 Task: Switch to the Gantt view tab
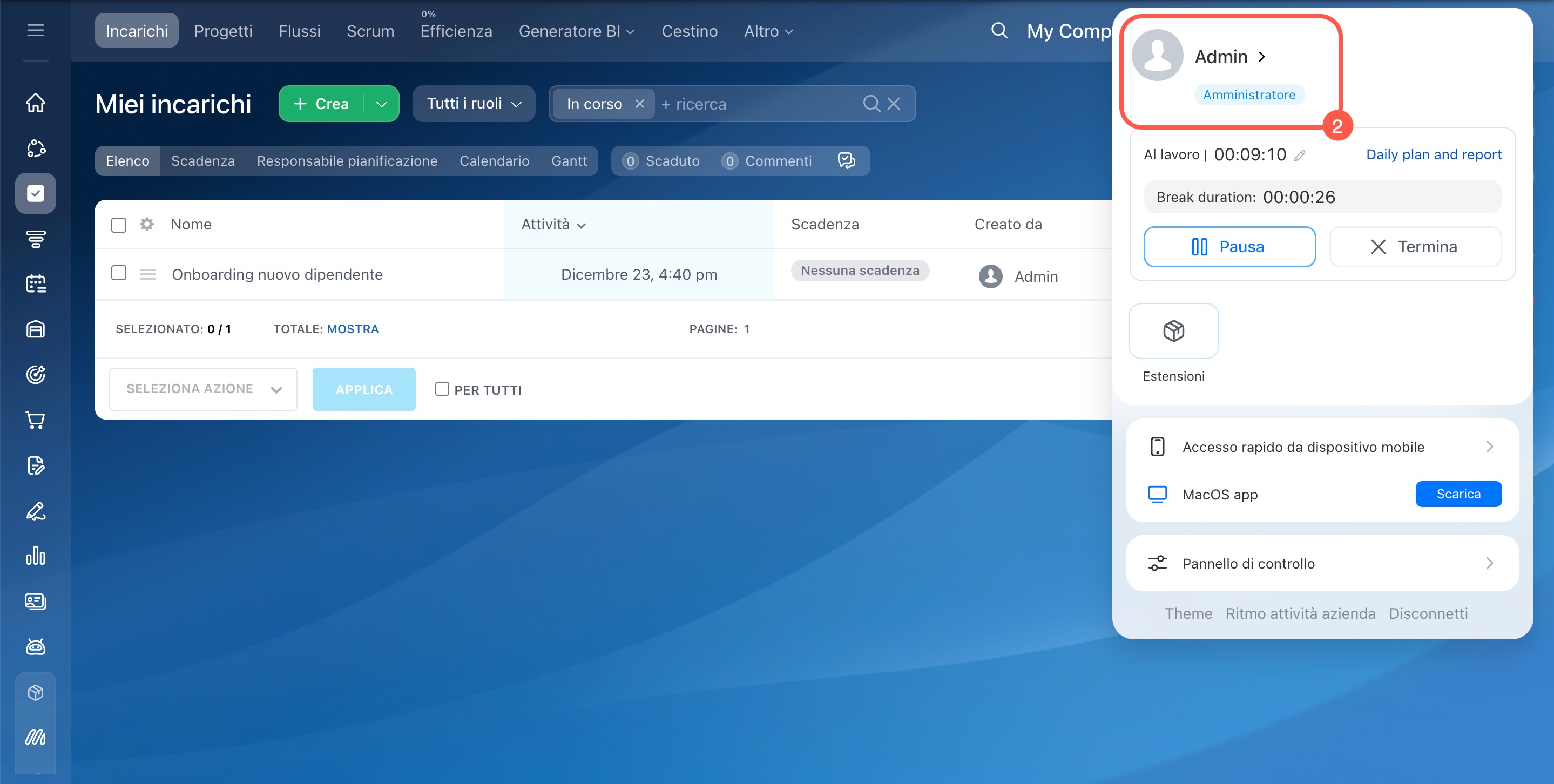coord(568,160)
